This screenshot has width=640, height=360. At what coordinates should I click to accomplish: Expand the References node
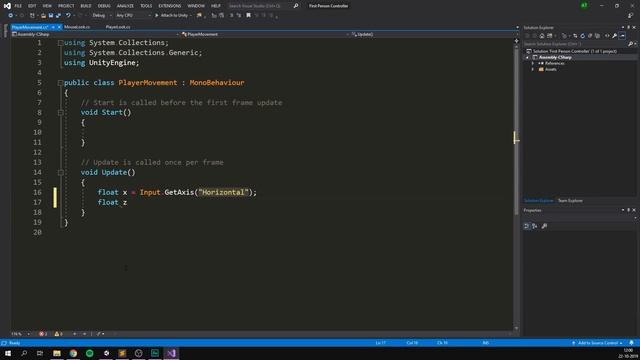tap(533, 64)
